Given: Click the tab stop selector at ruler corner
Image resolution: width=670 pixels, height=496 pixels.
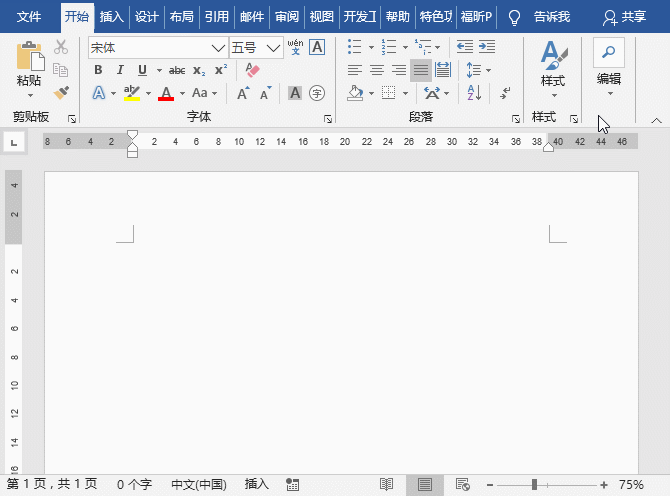Looking at the screenshot, I should click(x=14, y=142).
